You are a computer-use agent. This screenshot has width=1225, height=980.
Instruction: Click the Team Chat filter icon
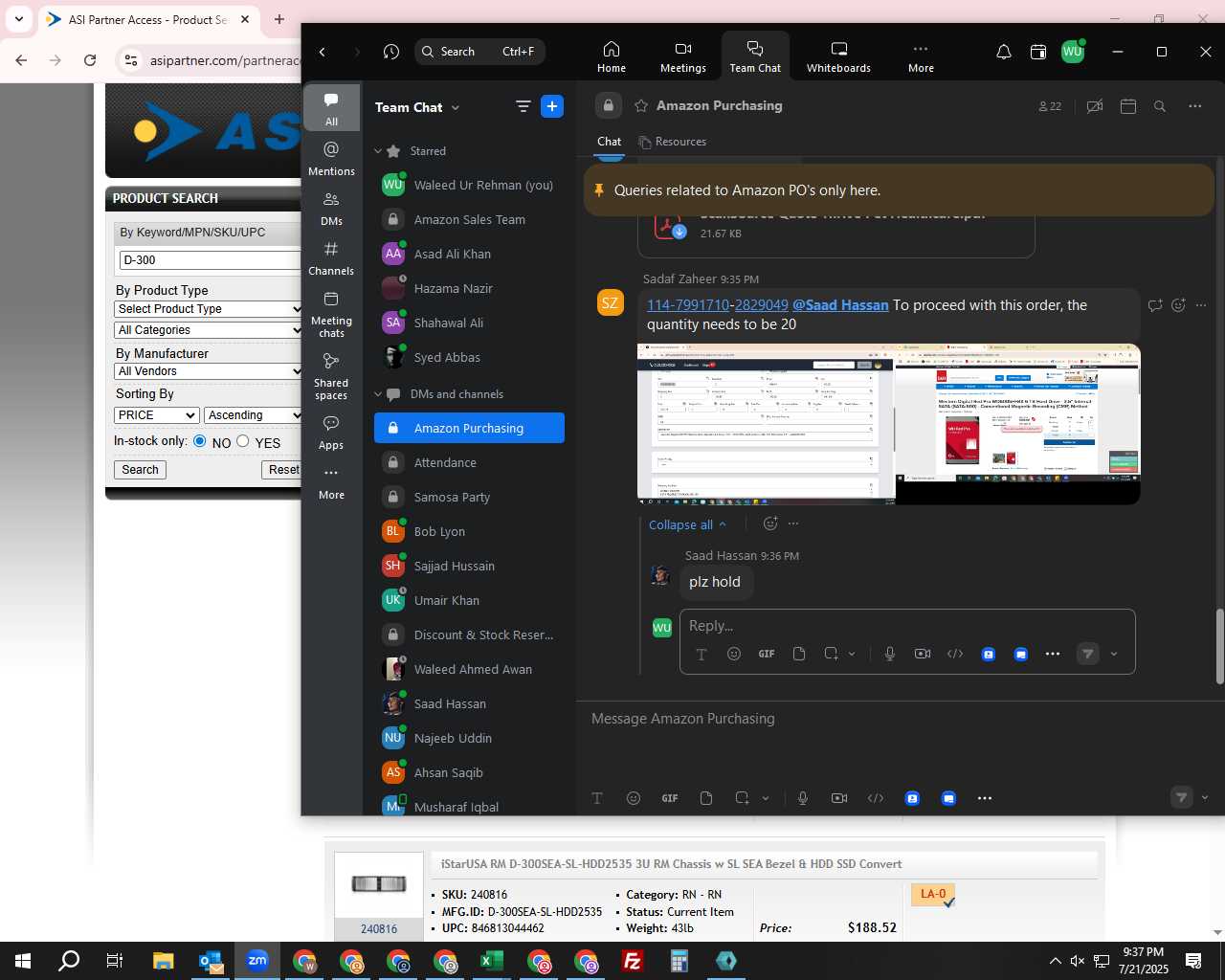pos(523,106)
